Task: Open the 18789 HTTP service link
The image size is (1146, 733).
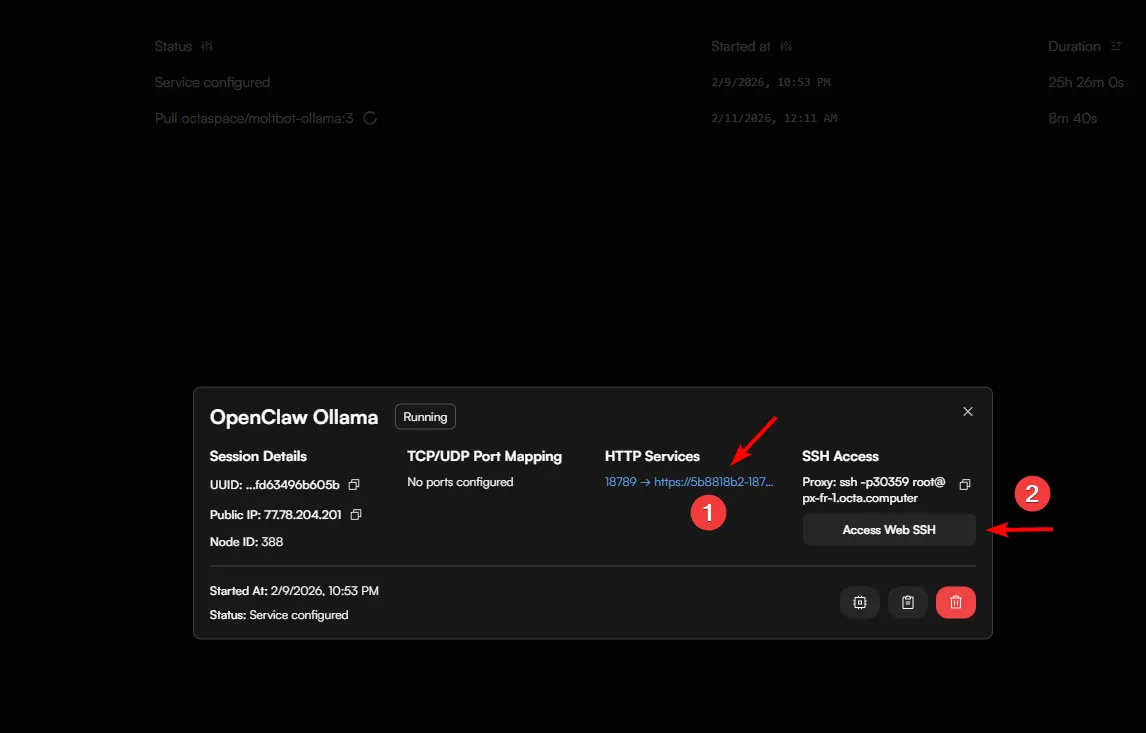Action: tap(688, 482)
